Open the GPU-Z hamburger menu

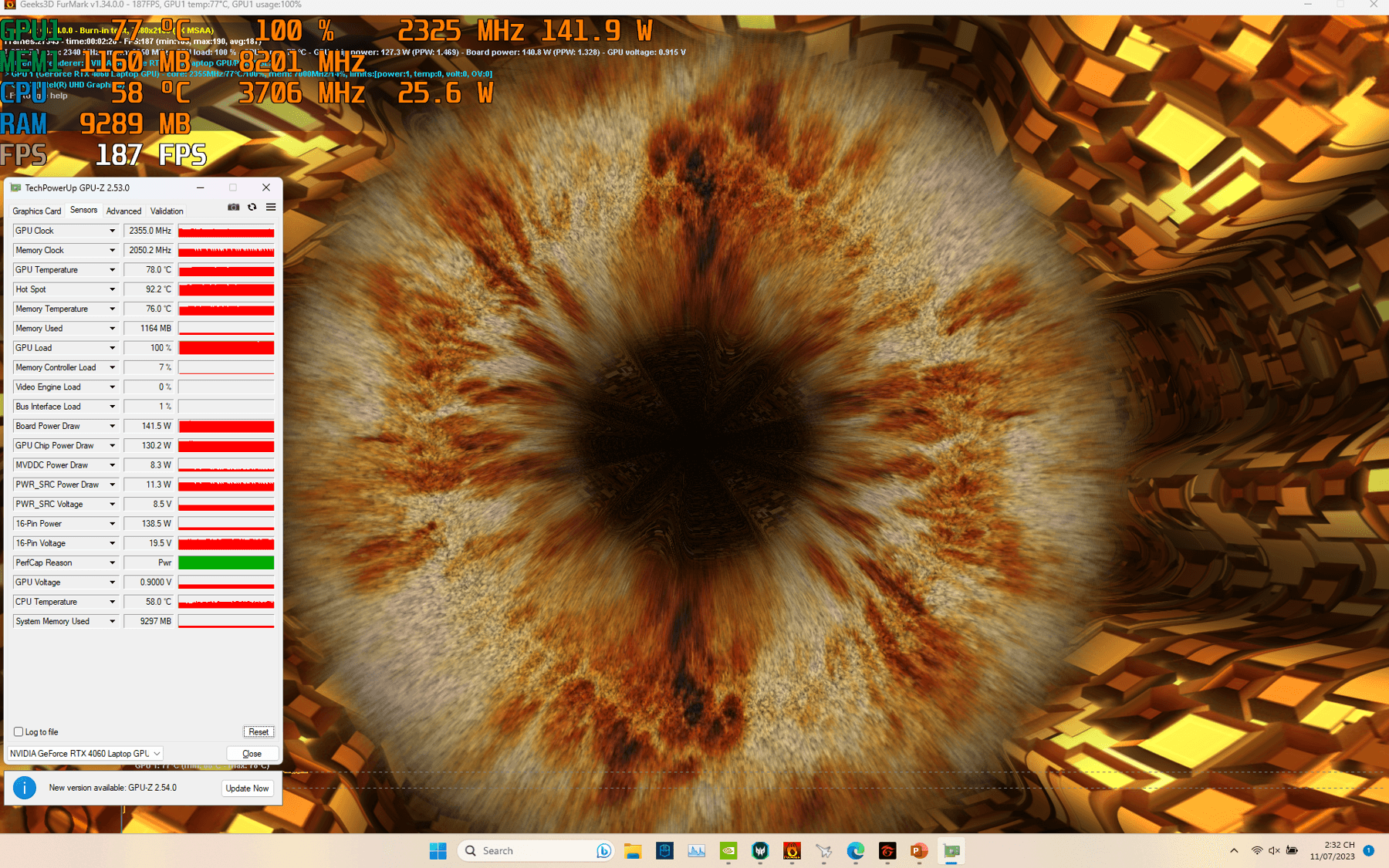pyautogui.click(x=271, y=208)
